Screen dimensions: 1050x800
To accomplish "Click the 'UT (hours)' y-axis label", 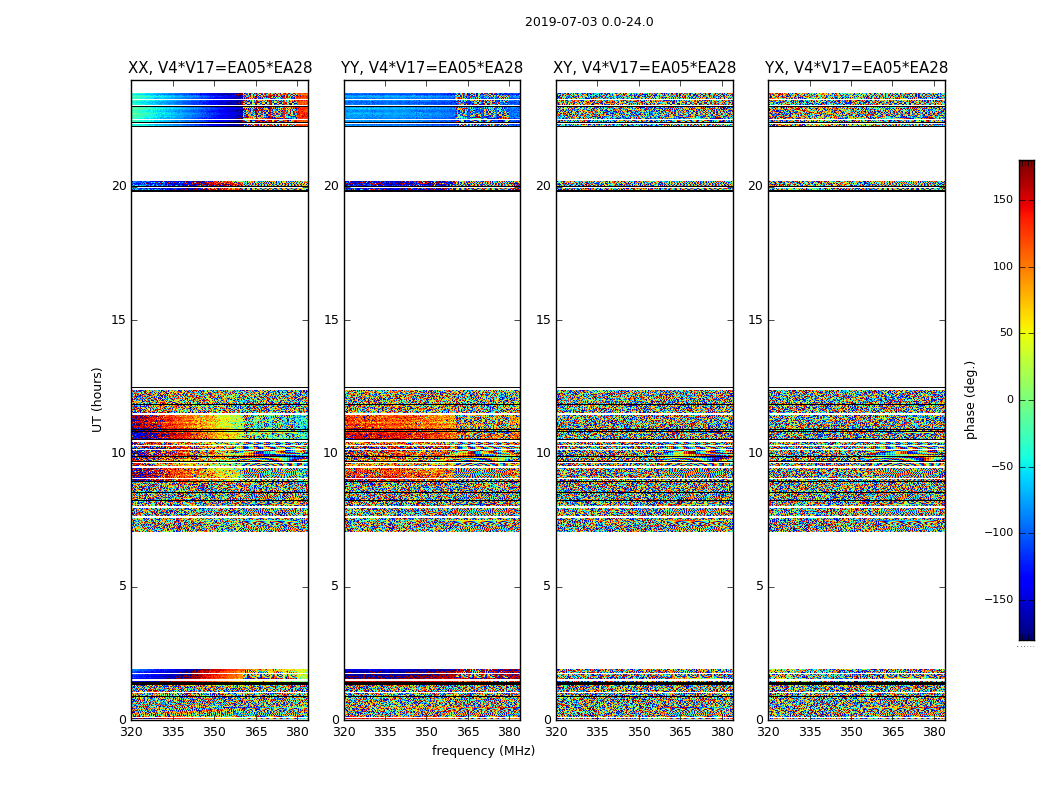I will tap(97, 399).
